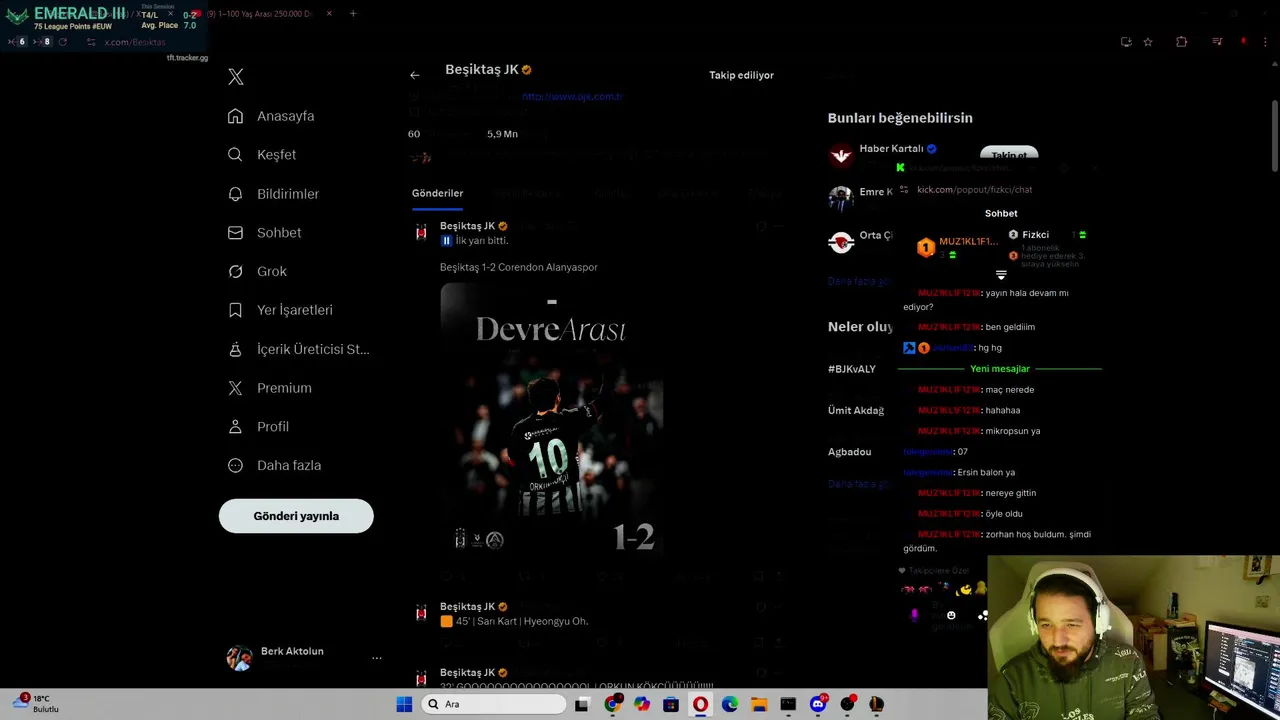Open Daha fazla göster under suggestions

click(858, 282)
